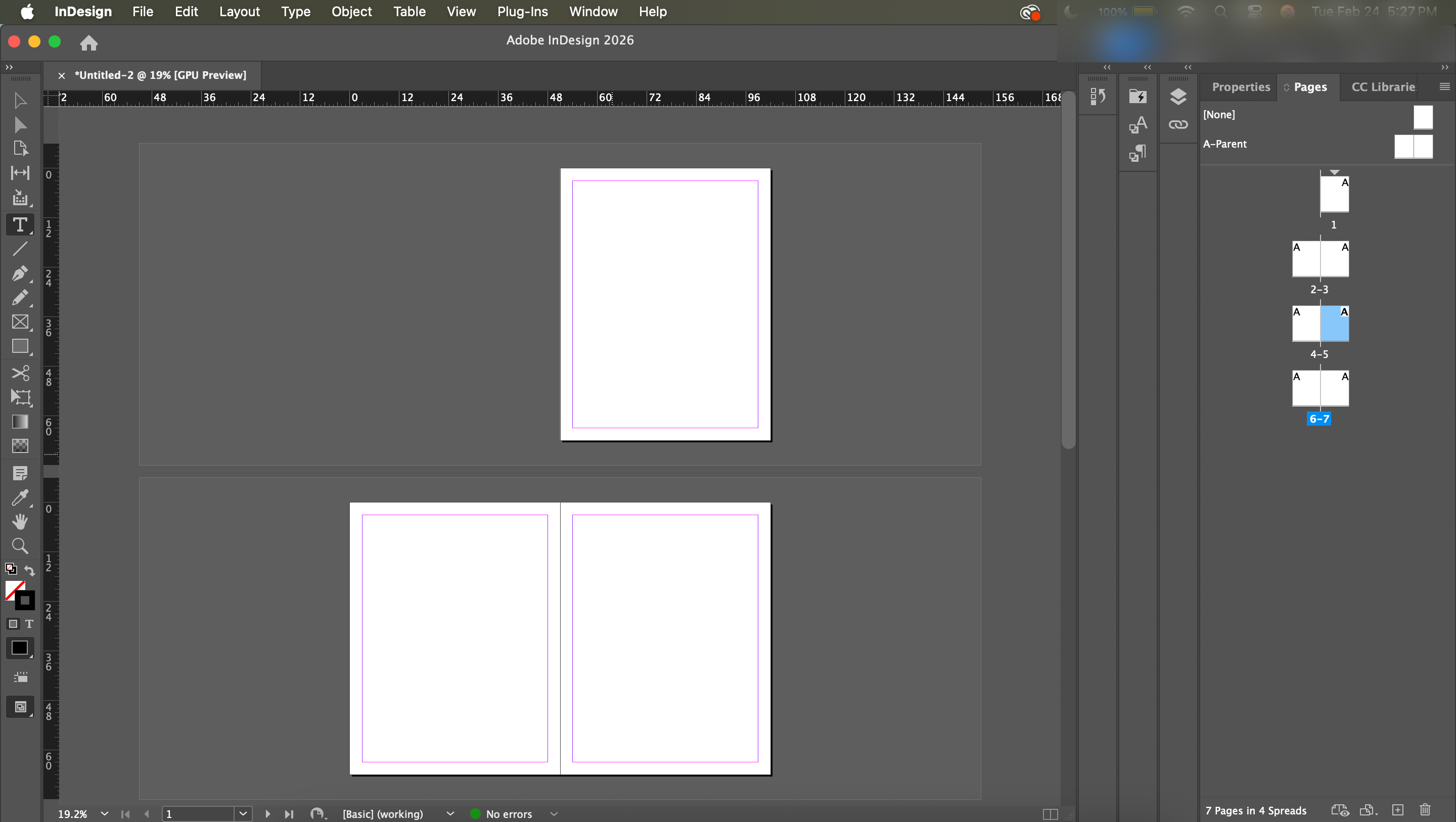Open preflight profile dropdown
This screenshot has width=1456, height=822.
coord(450,813)
